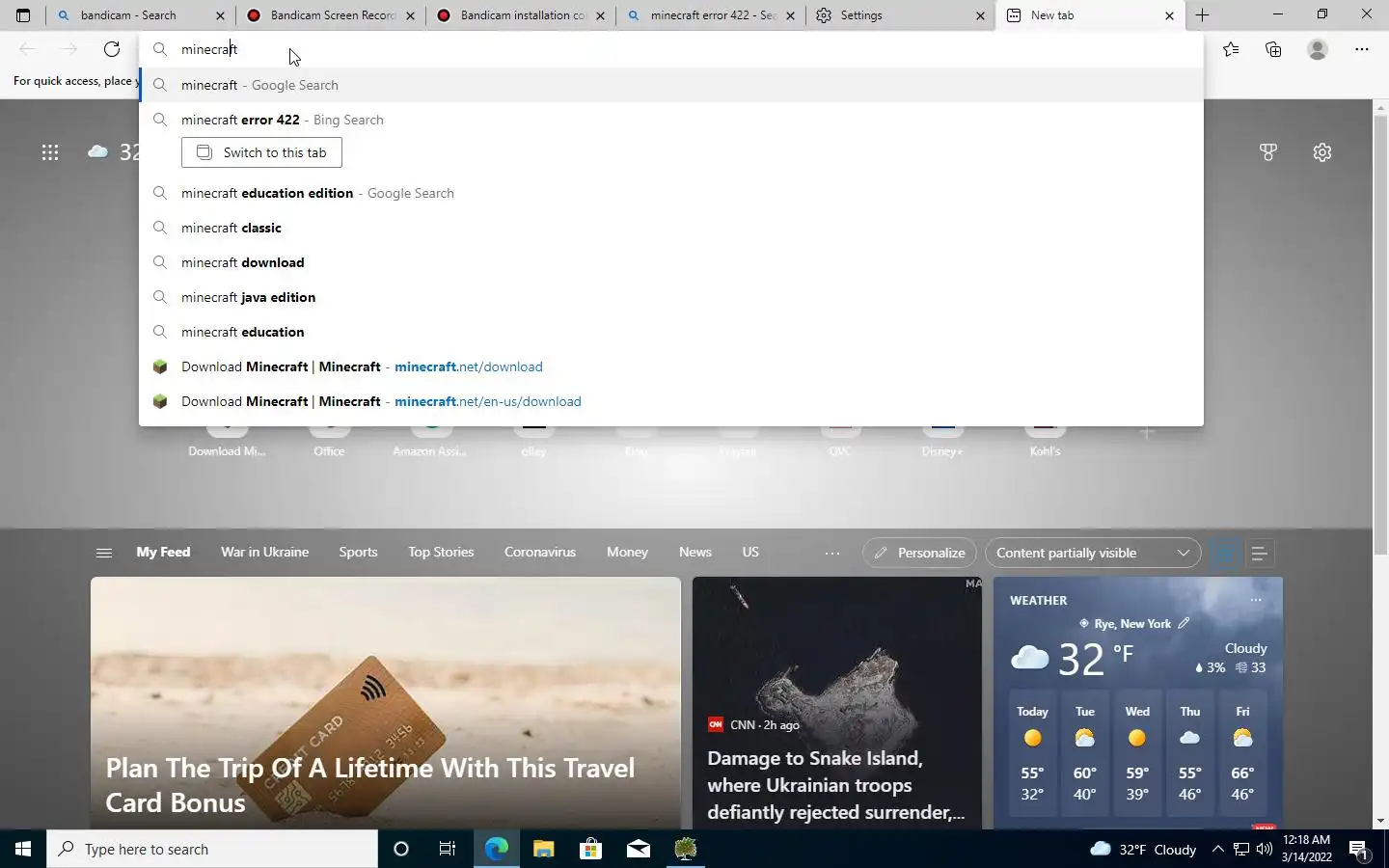Open the travel card bonus article

point(386,703)
